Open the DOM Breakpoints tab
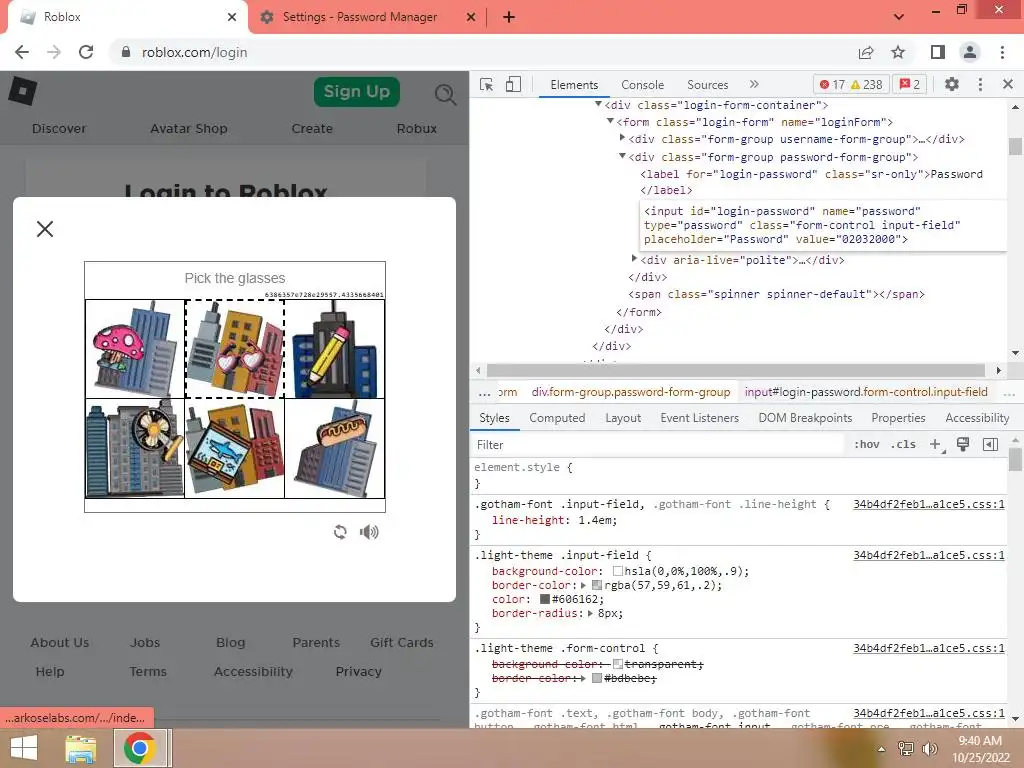Viewport: 1024px width, 768px height. [805, 418]
